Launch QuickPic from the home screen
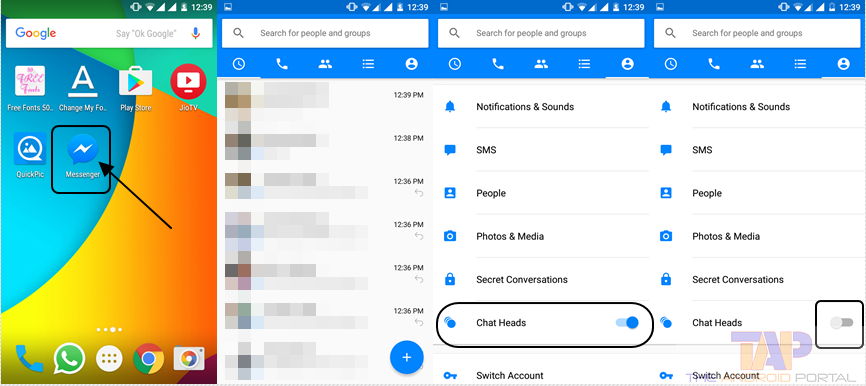 [x=30, y=156]
